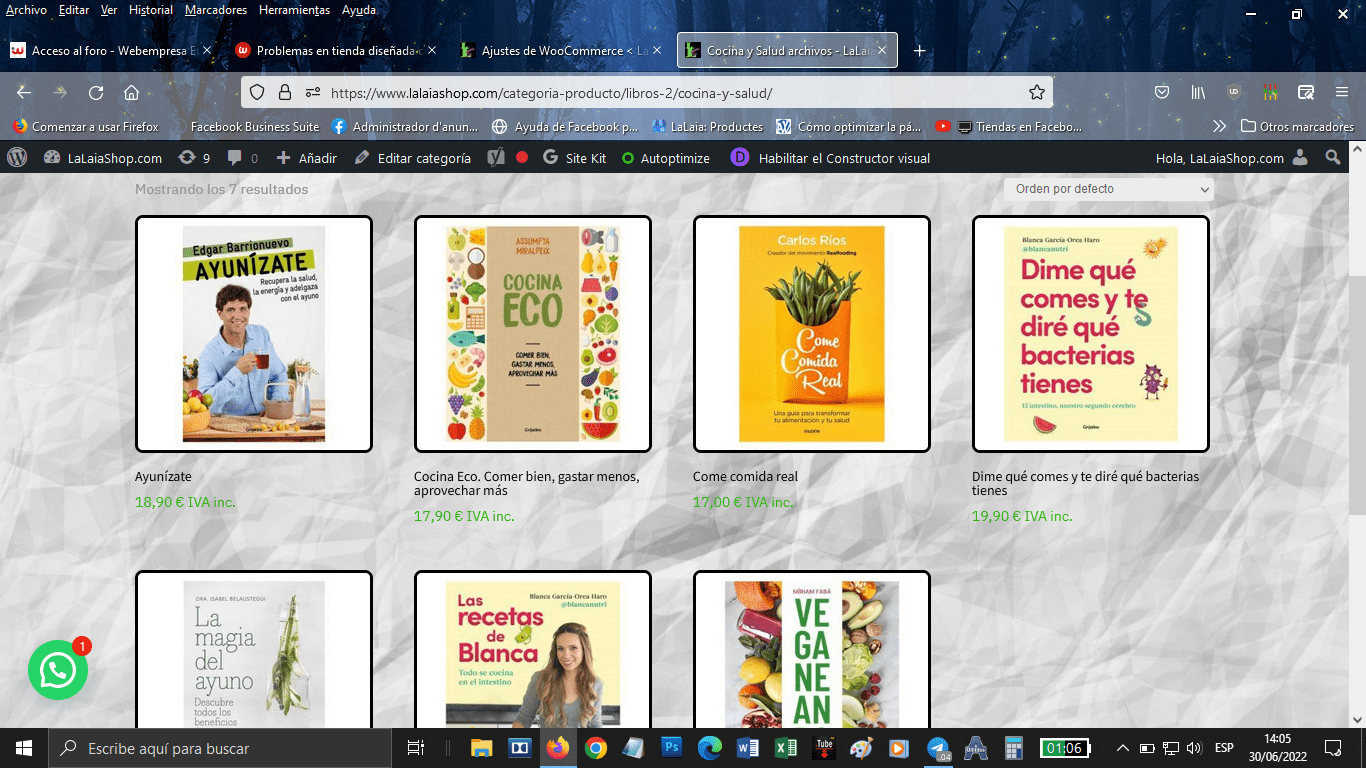
Task: Open Windows Task View
Action: pos(416,748)
